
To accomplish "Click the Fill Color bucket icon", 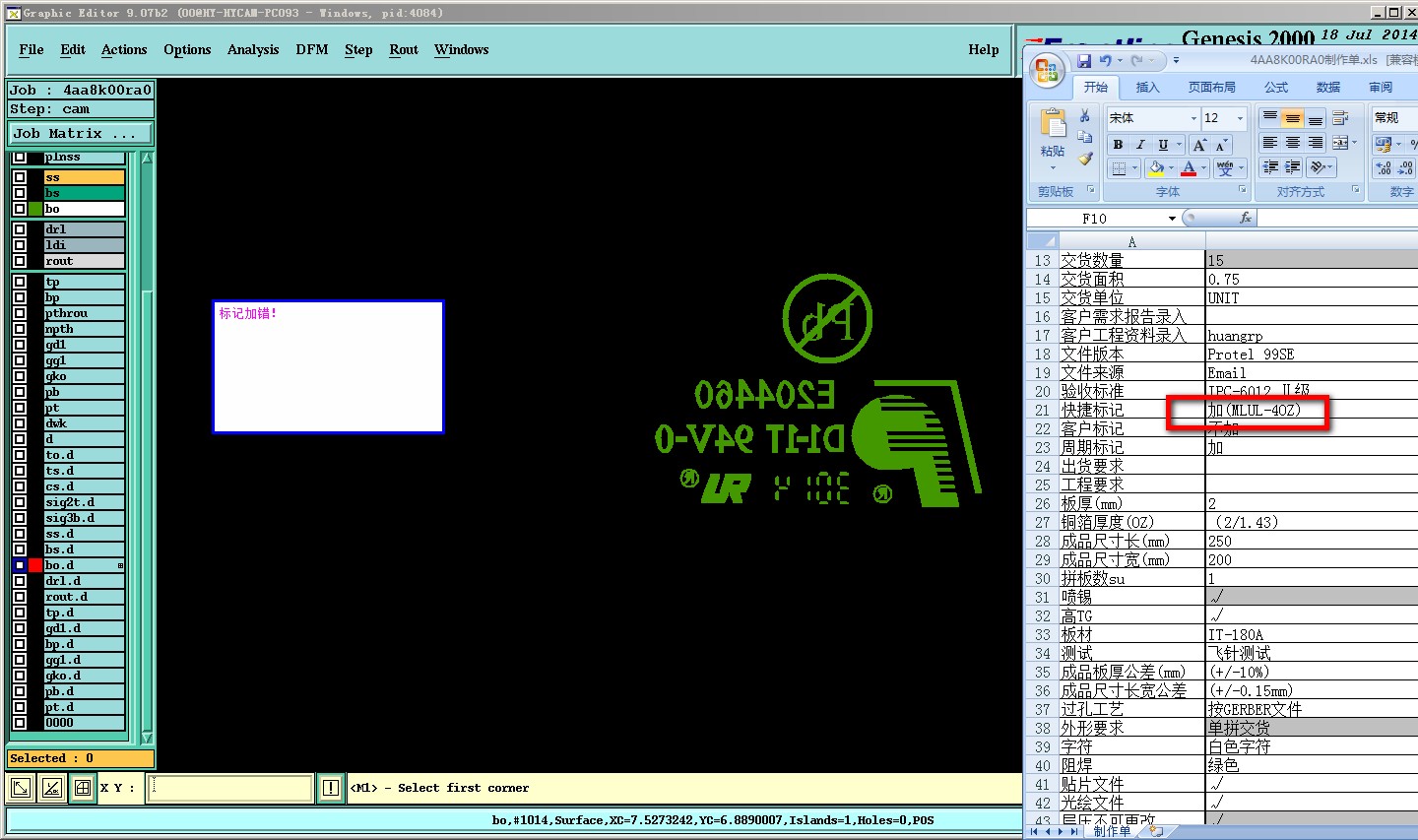I will tap(1157, 168).
